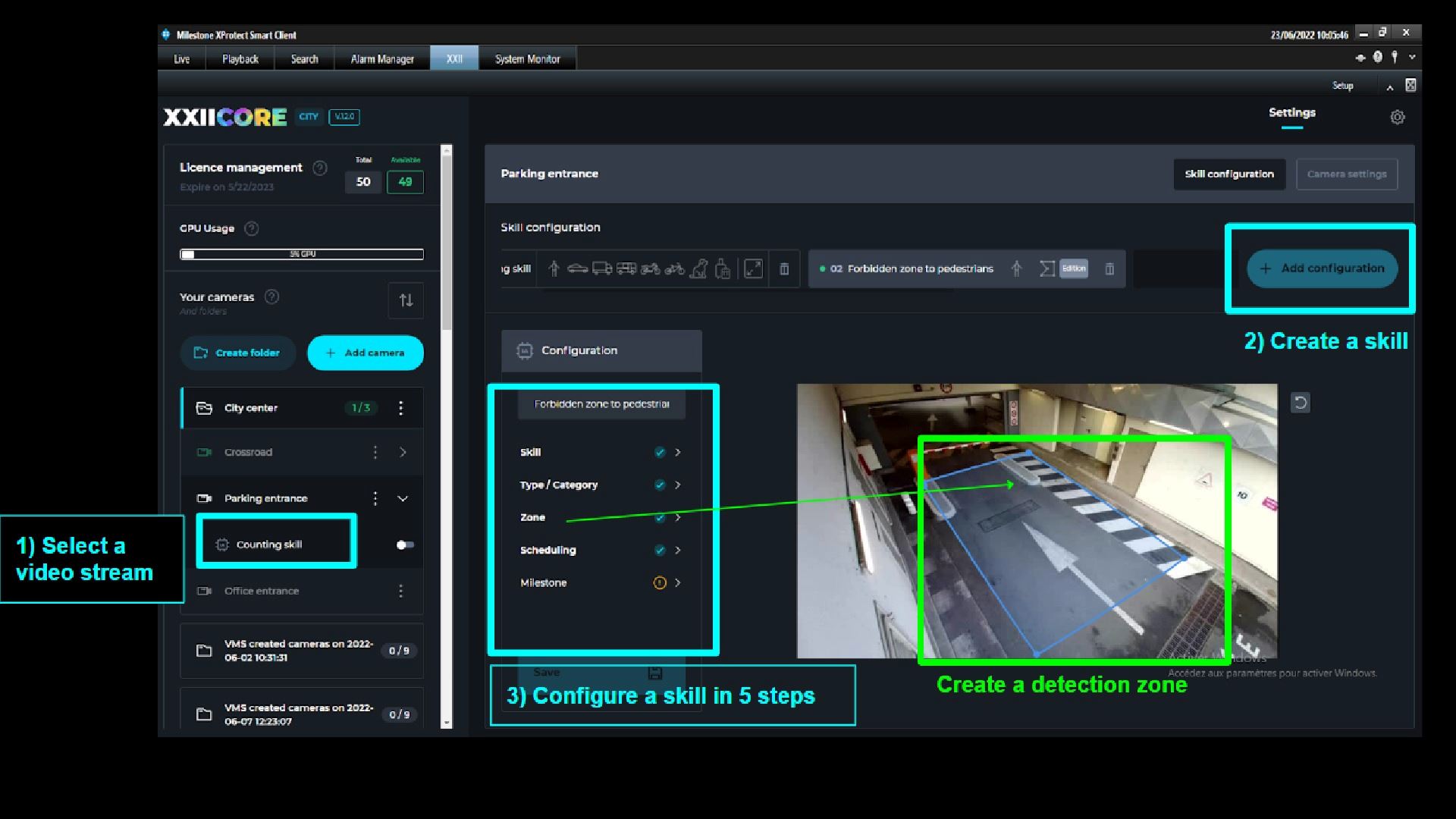Image resolution: width=1456 pixels, height=819 pixels.
Task: Click the Setup button
Action: pos(1343,86)
